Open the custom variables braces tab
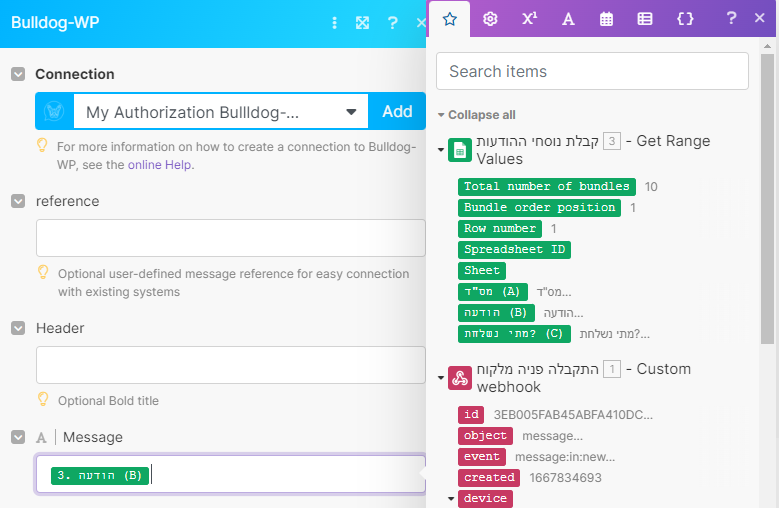This screenshot has height=508, width=779. (x=685, y=19)
